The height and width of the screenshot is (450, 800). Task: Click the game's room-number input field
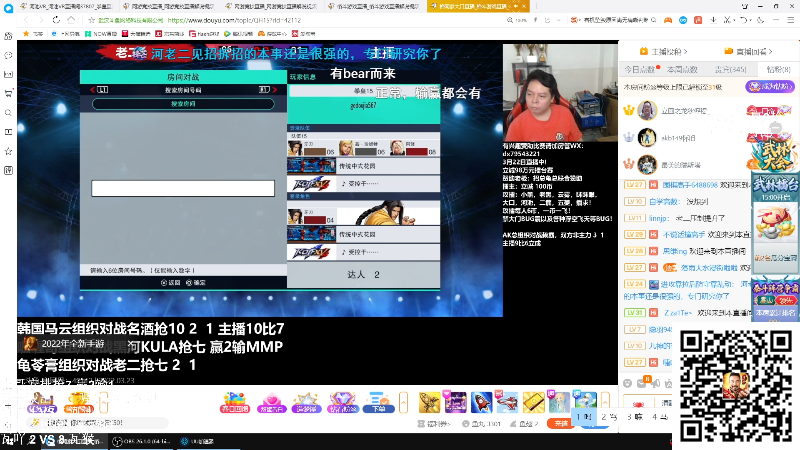pos(183,188)
